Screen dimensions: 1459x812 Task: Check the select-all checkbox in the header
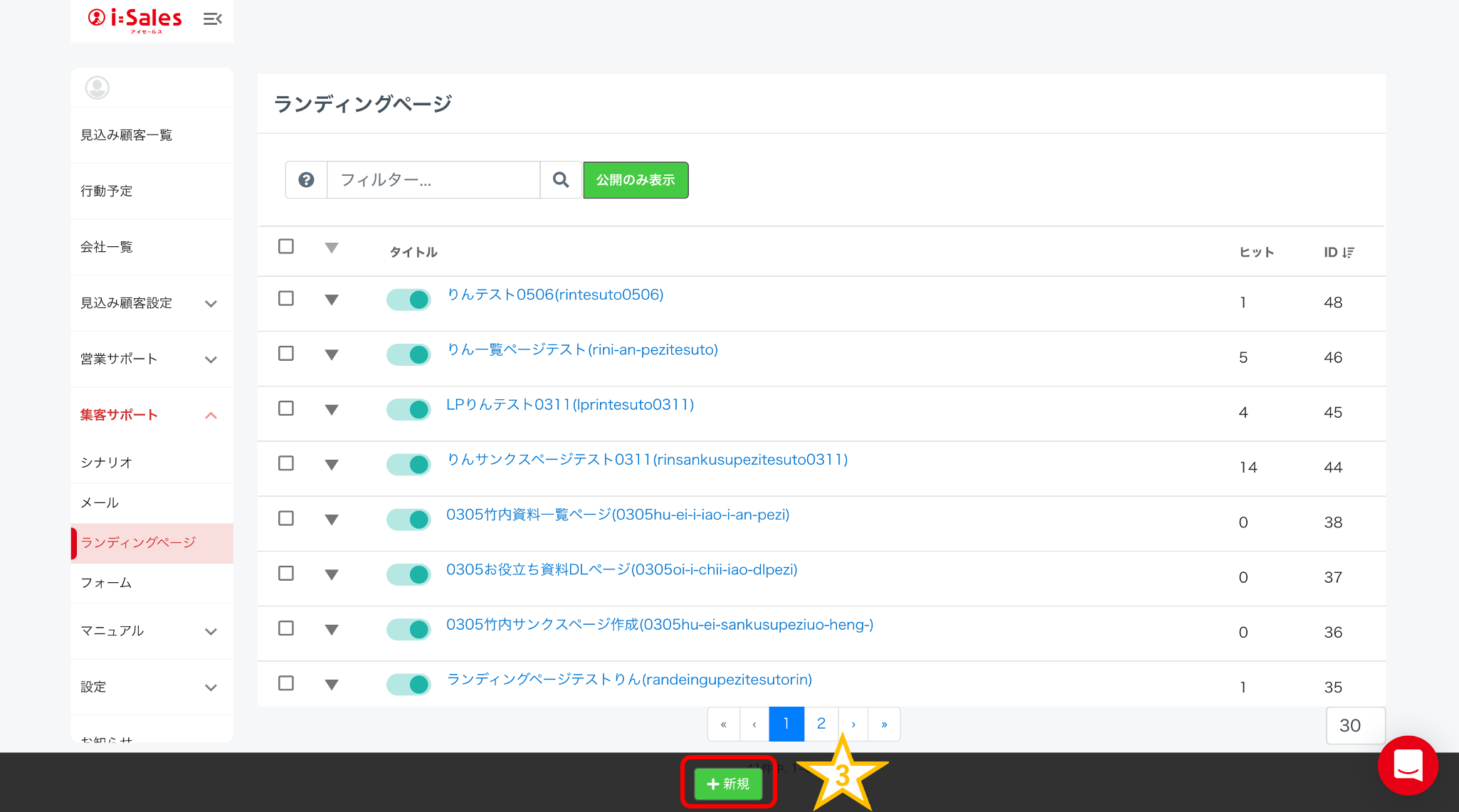tap(286, 246)
